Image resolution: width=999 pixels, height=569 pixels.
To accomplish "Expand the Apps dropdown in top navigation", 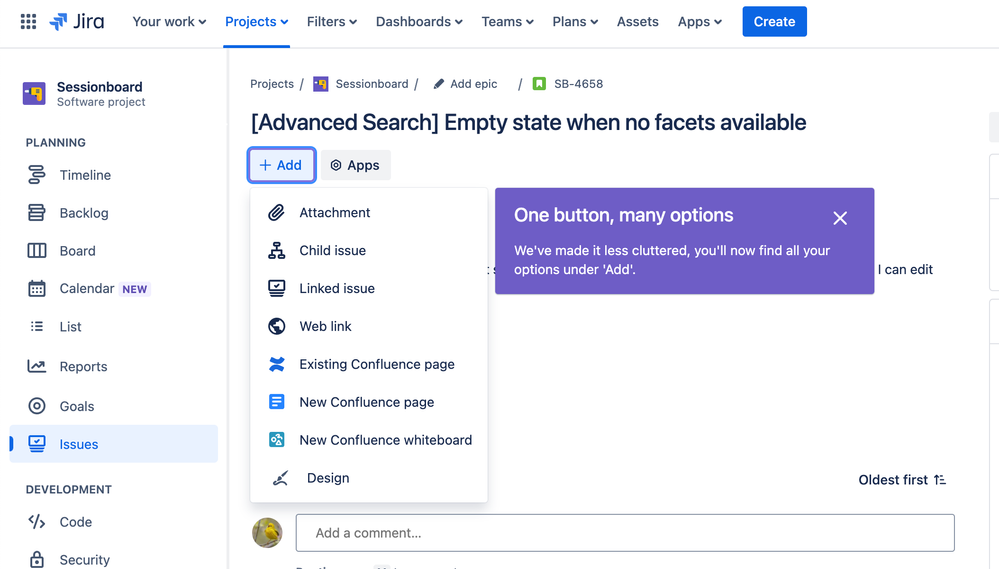I will pyautogui.click(x=700, y=22).
